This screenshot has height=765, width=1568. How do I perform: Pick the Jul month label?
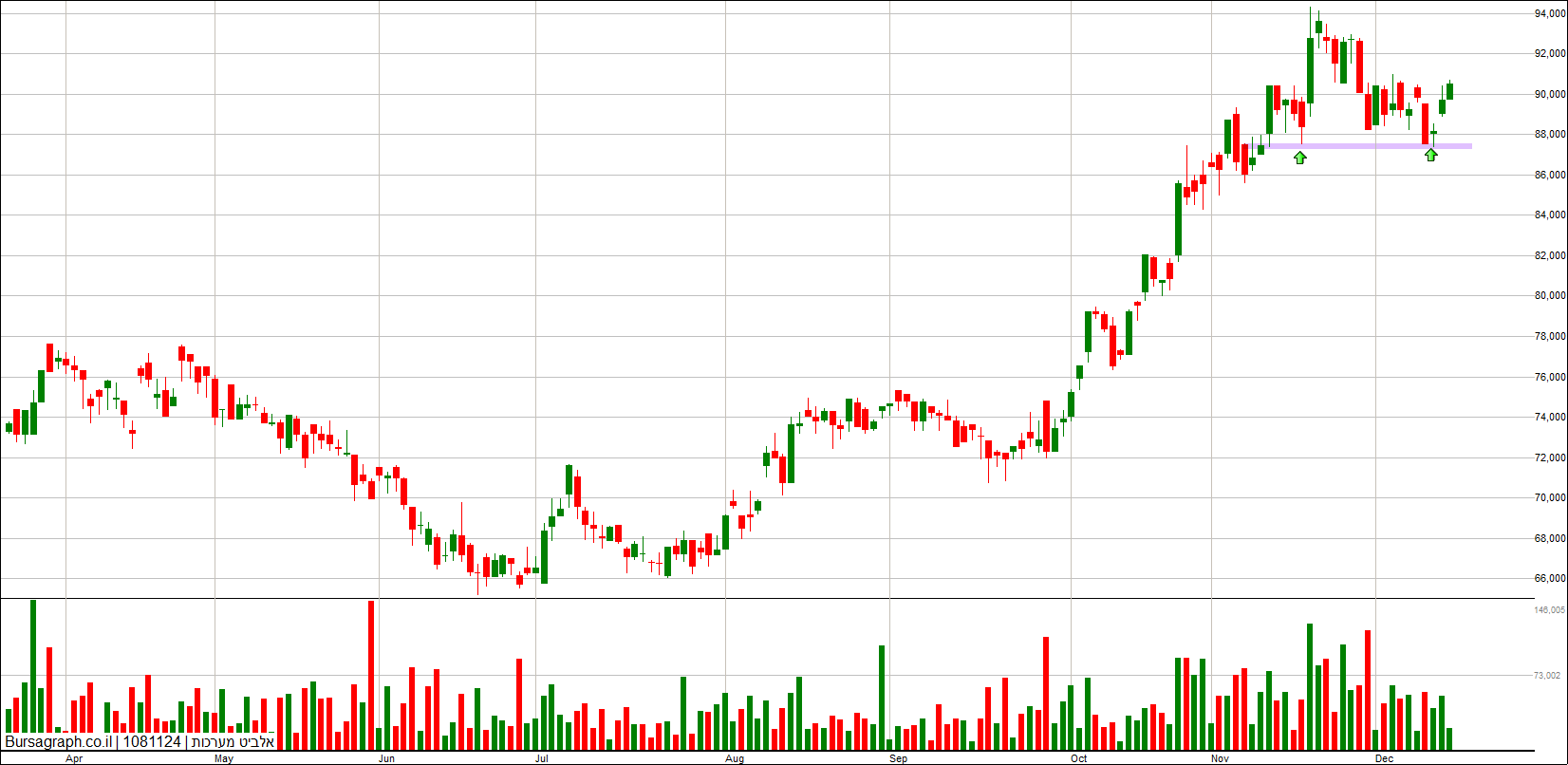point(542,759)
